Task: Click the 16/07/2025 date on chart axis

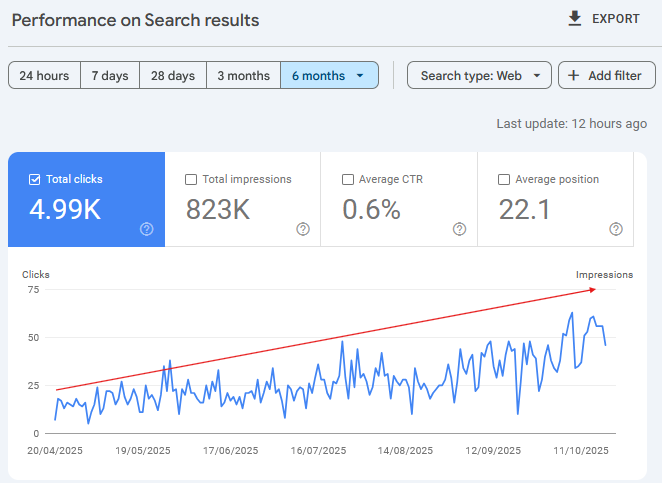Action: (x=318, y=450)
